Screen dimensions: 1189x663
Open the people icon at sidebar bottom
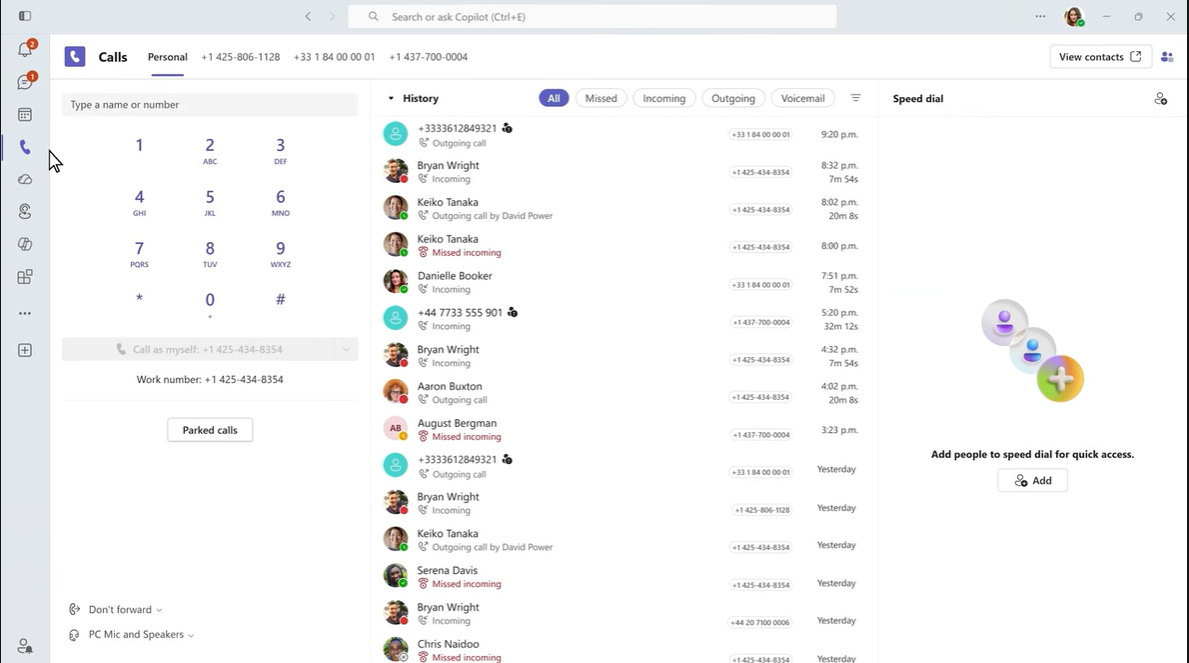click(x=25, y=646)
